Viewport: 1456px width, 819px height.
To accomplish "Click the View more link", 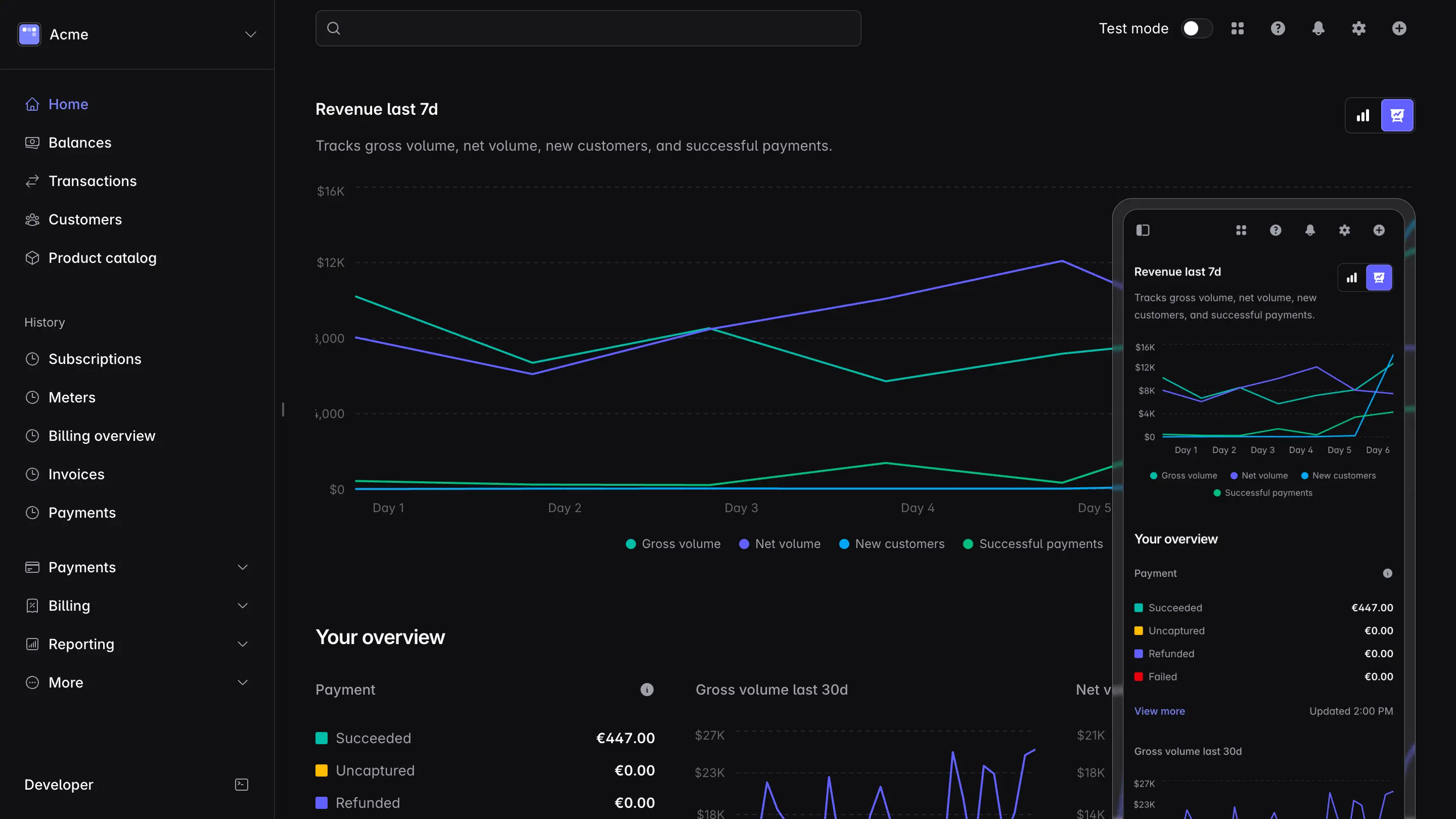I will point(1159,711).
